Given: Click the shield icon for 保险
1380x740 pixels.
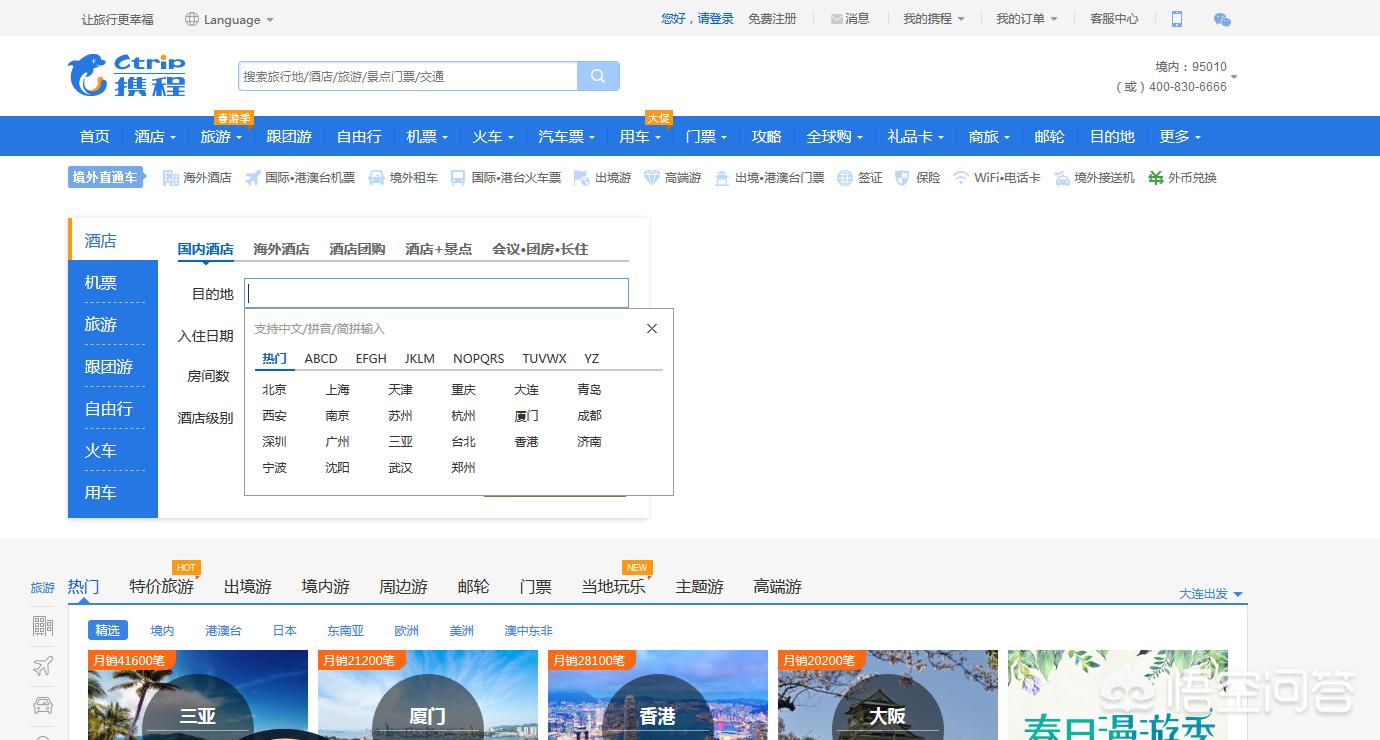Looking at the screenshot, I should [x=903, y=177].
